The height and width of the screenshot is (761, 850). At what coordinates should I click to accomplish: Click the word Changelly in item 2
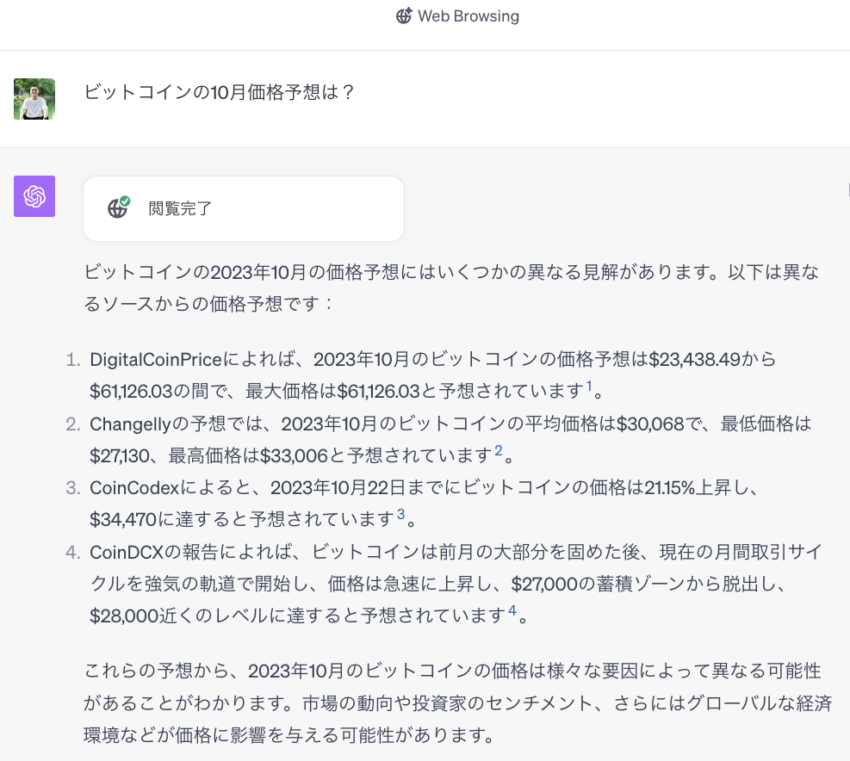pyautogui.click(x=130, y=424)
